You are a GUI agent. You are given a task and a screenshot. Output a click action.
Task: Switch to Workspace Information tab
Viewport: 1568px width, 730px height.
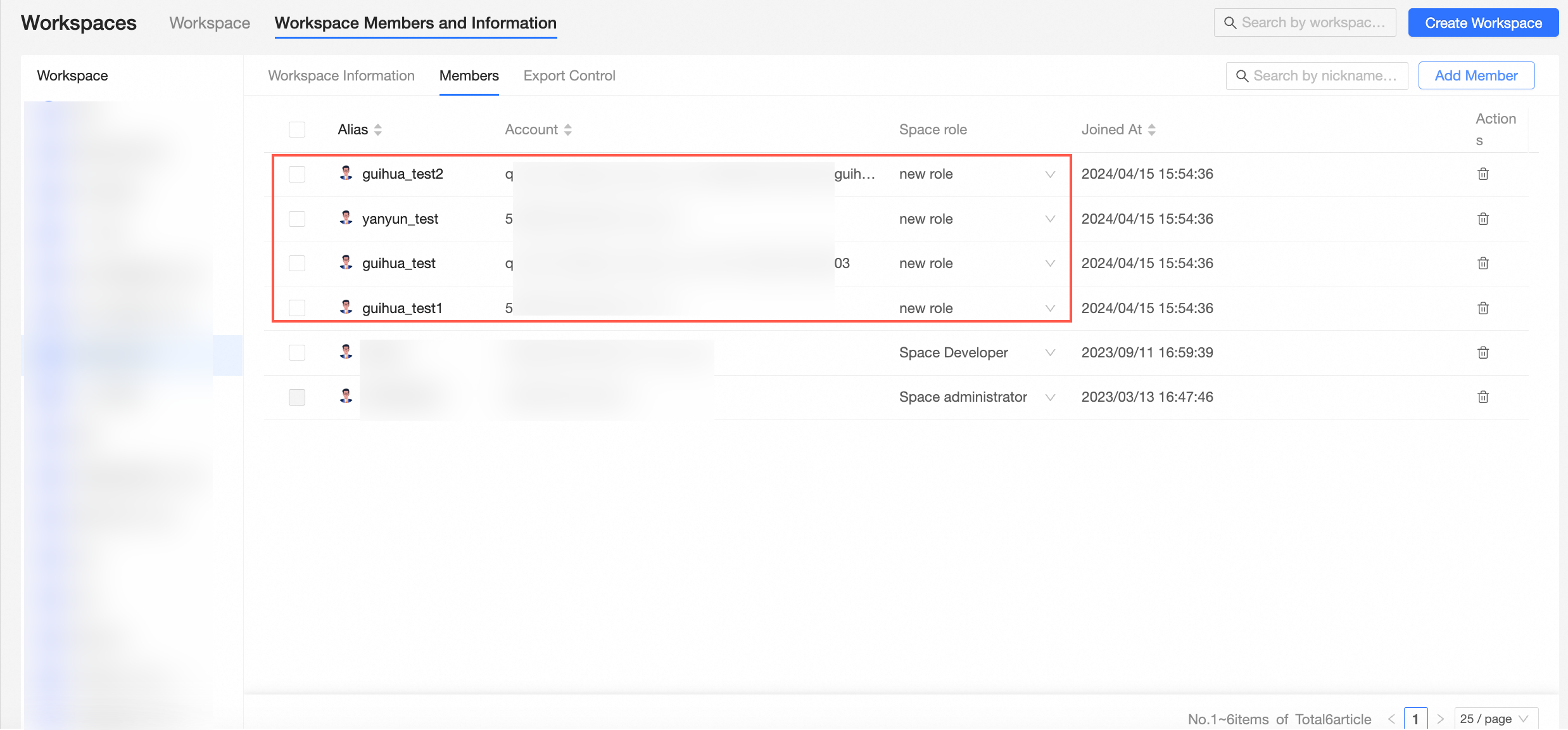pyautogui.click(x=341, y=75)
